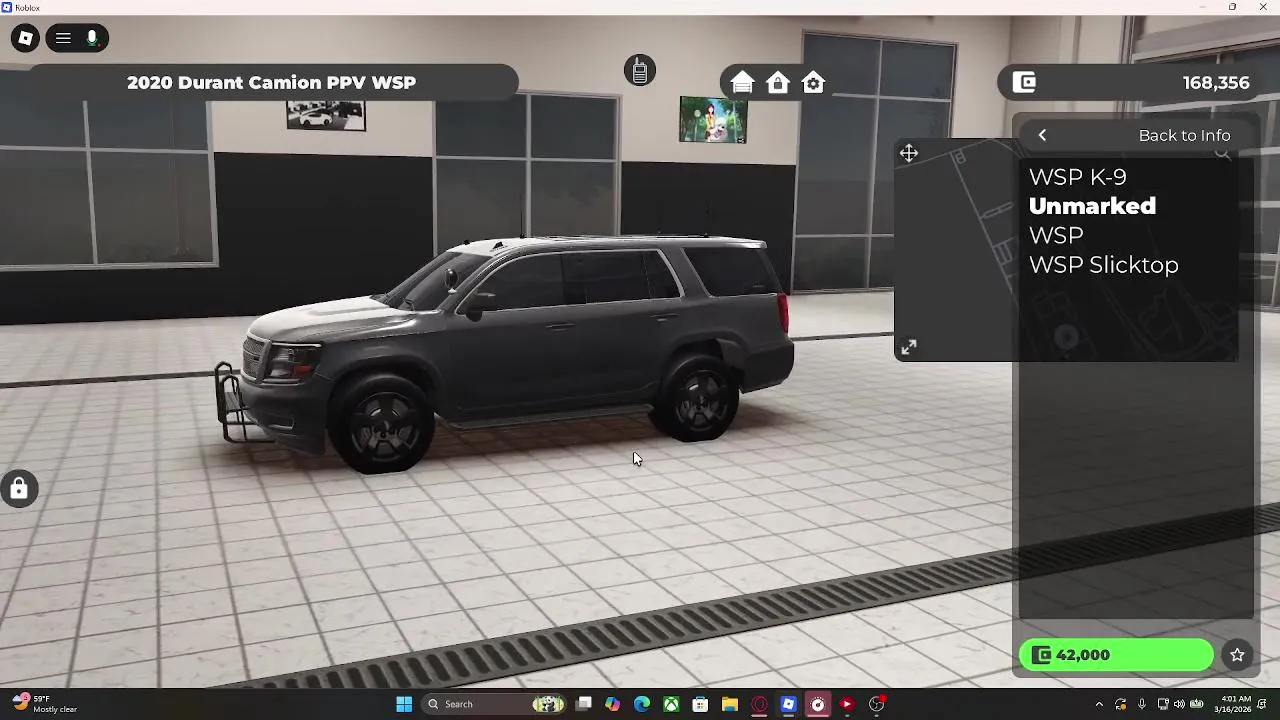Open File Explorer from taskbar

(x=729, y=704)
